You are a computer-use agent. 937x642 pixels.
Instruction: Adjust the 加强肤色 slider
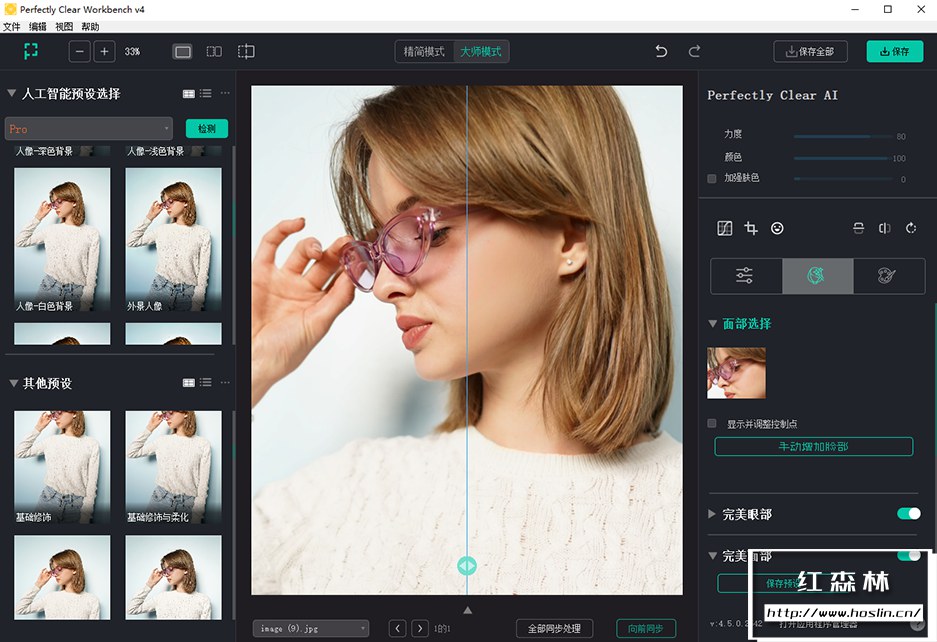(841, 178)
